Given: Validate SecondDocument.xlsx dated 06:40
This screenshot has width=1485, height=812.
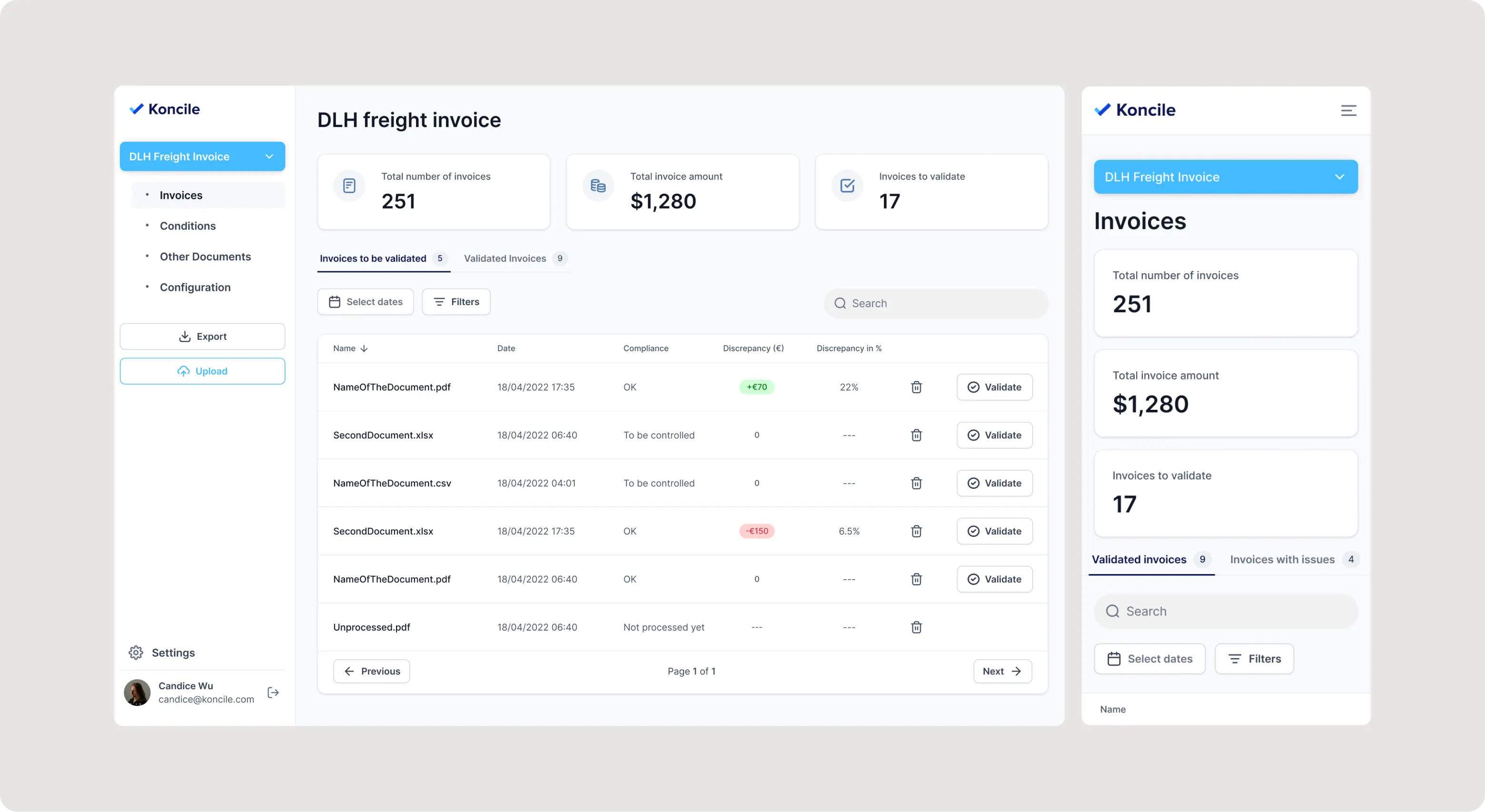Looking at the screenshot, I should (994, 435).
